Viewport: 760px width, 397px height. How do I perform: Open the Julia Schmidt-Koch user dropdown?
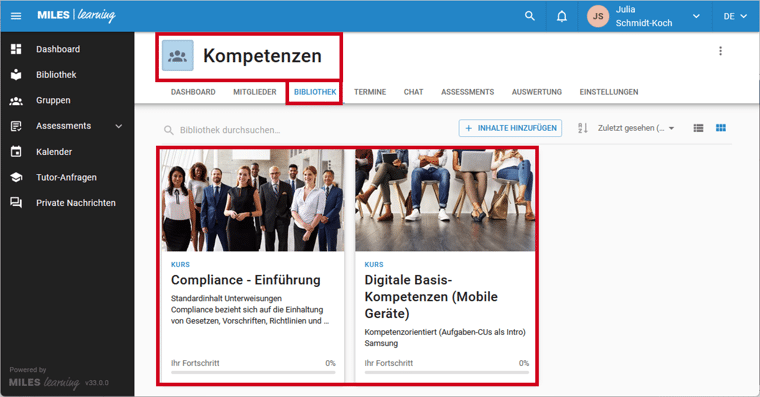(x=645, y=16)
